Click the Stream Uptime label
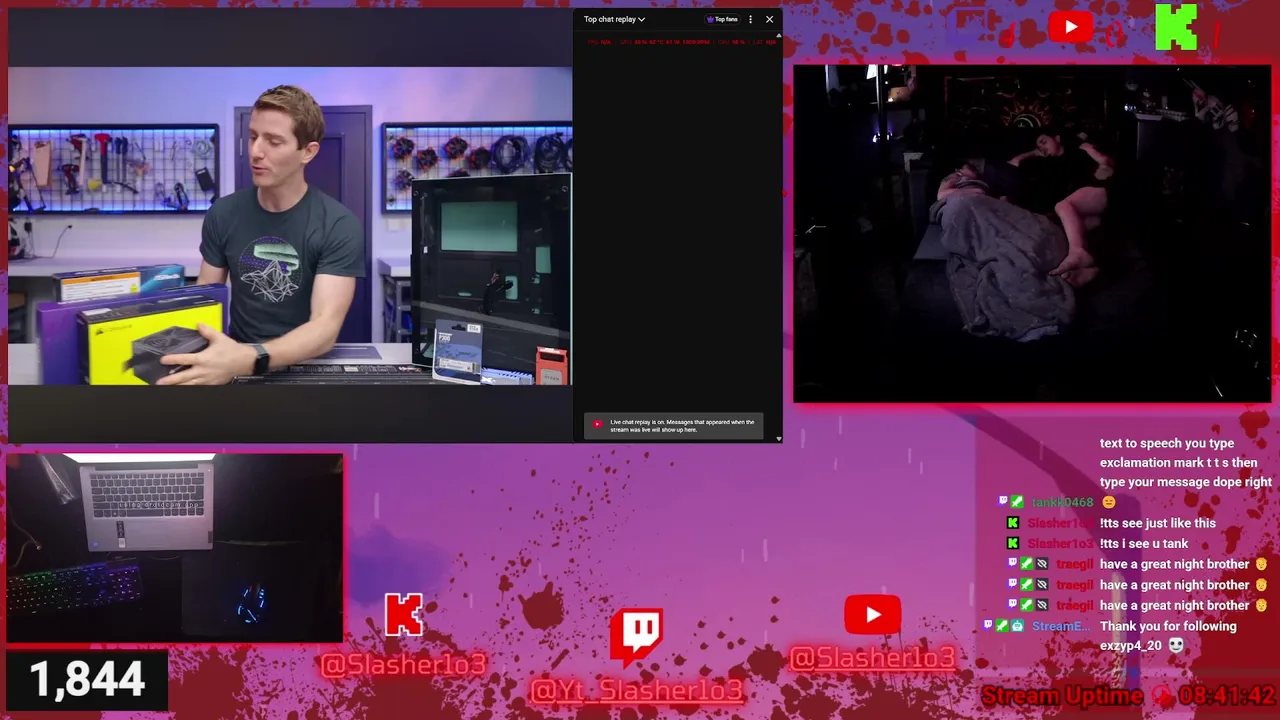 1062,696
